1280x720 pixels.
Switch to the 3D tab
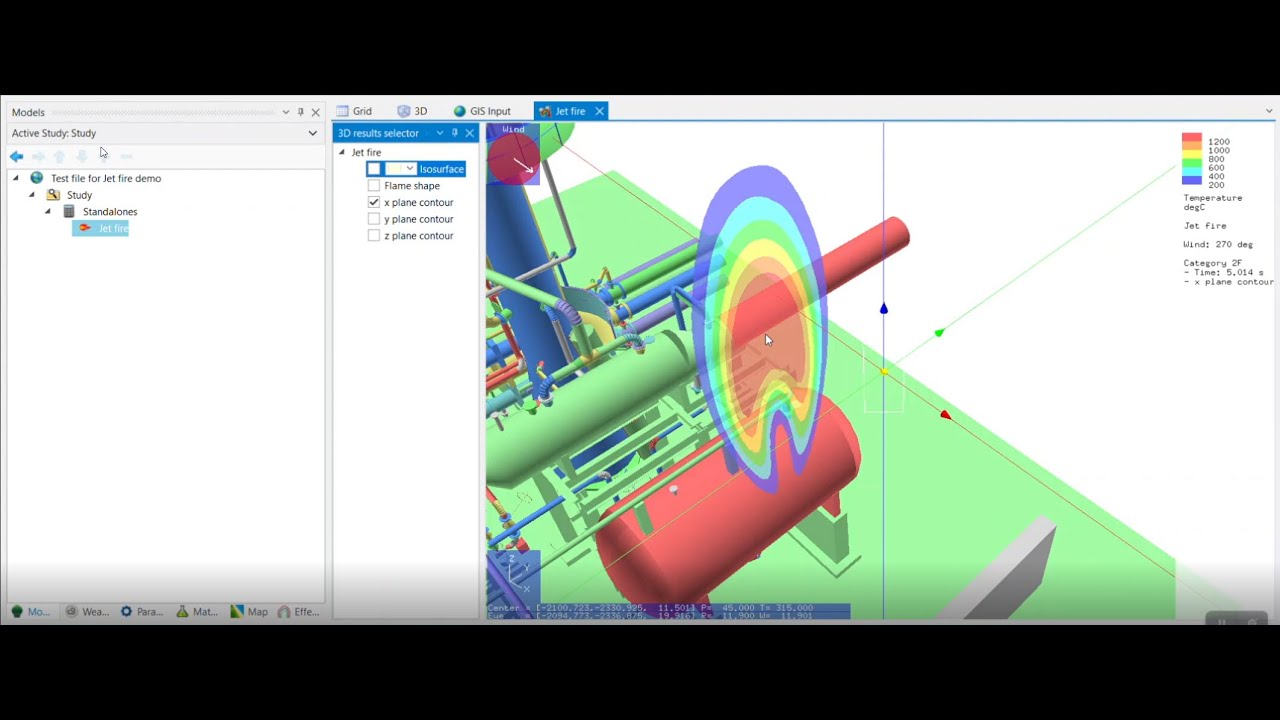(412, 111)
